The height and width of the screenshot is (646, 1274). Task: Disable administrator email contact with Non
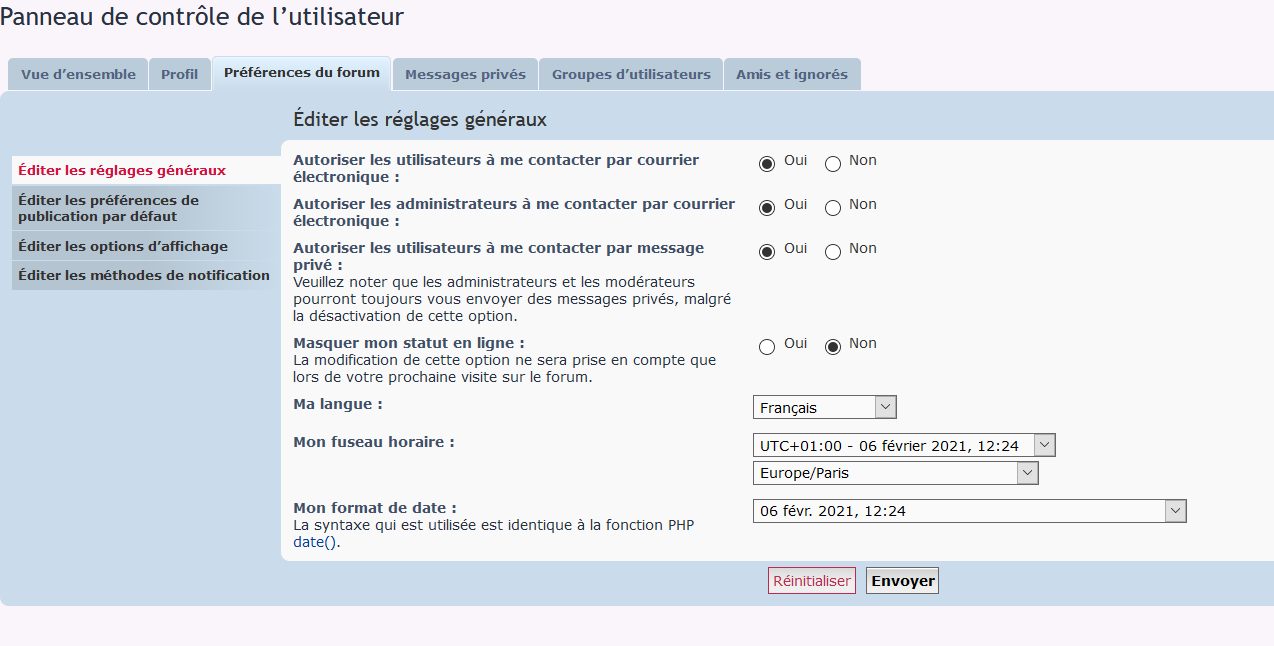[833, 207]
